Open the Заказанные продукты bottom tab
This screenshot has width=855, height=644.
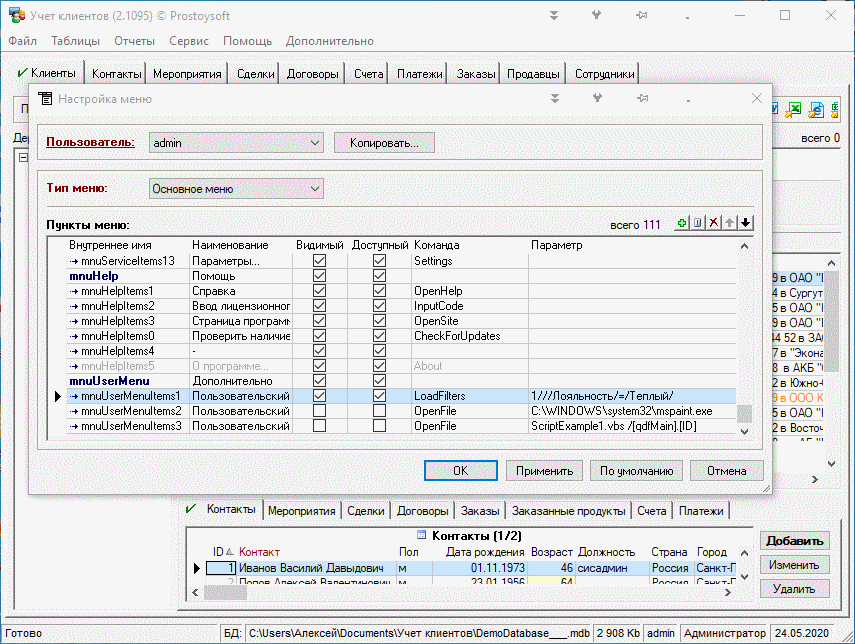point(568,510)
